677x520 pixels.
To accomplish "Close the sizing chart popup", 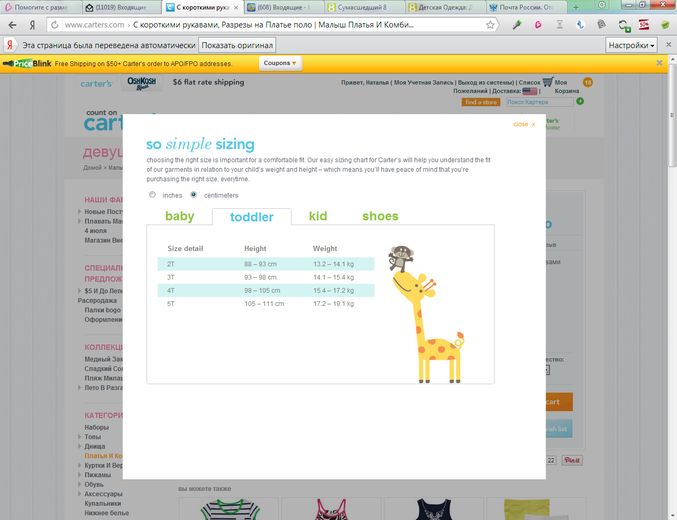I will click(x=524, y=125).
